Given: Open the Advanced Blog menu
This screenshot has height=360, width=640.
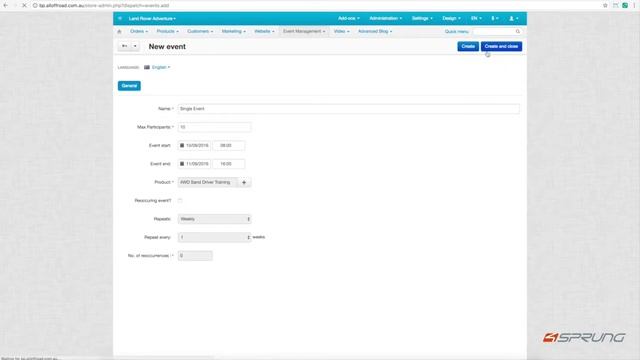Looking at the screenshot, I should [375, 31].
